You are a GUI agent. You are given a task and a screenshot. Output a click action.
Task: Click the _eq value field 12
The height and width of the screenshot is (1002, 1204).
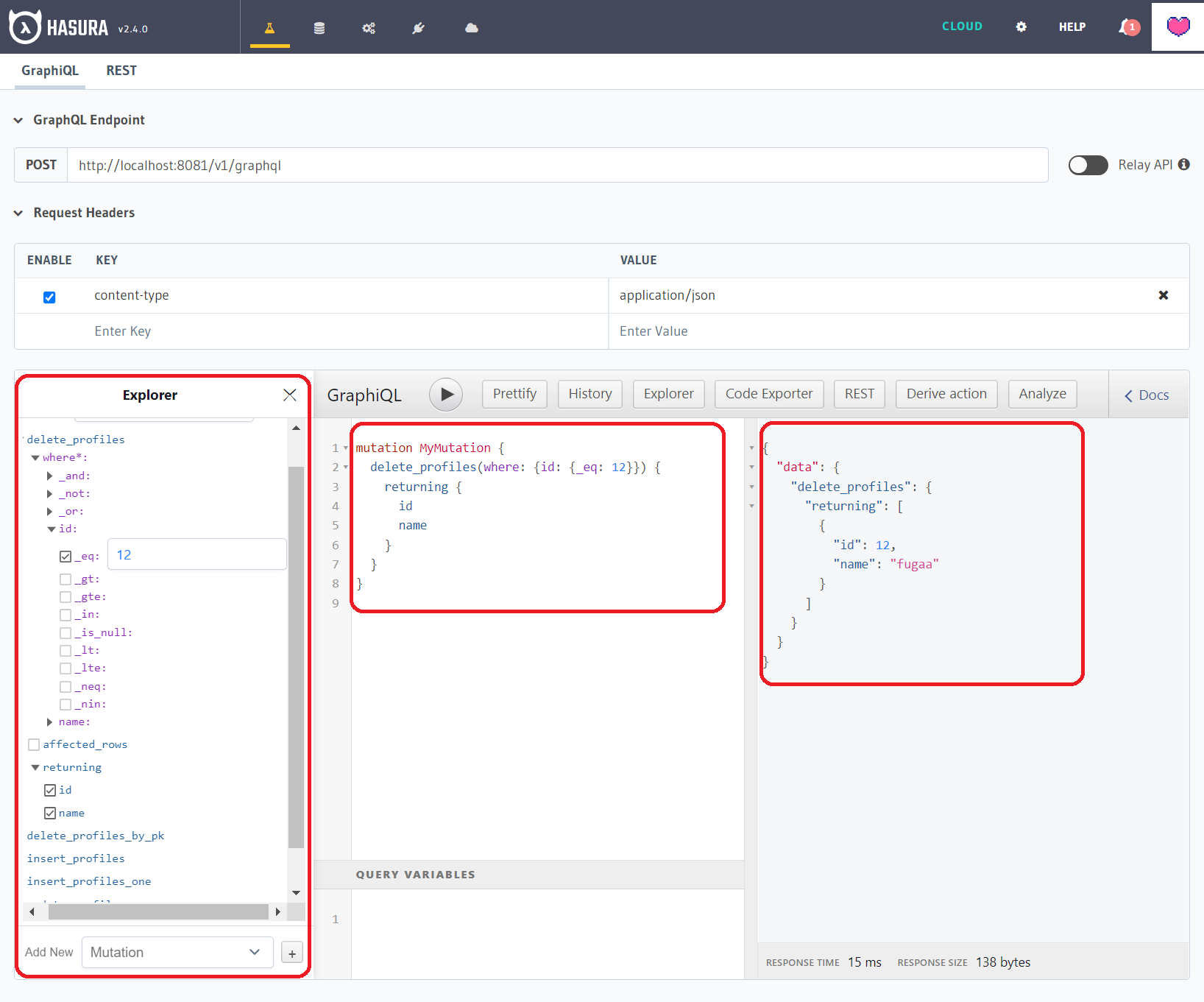197,554
